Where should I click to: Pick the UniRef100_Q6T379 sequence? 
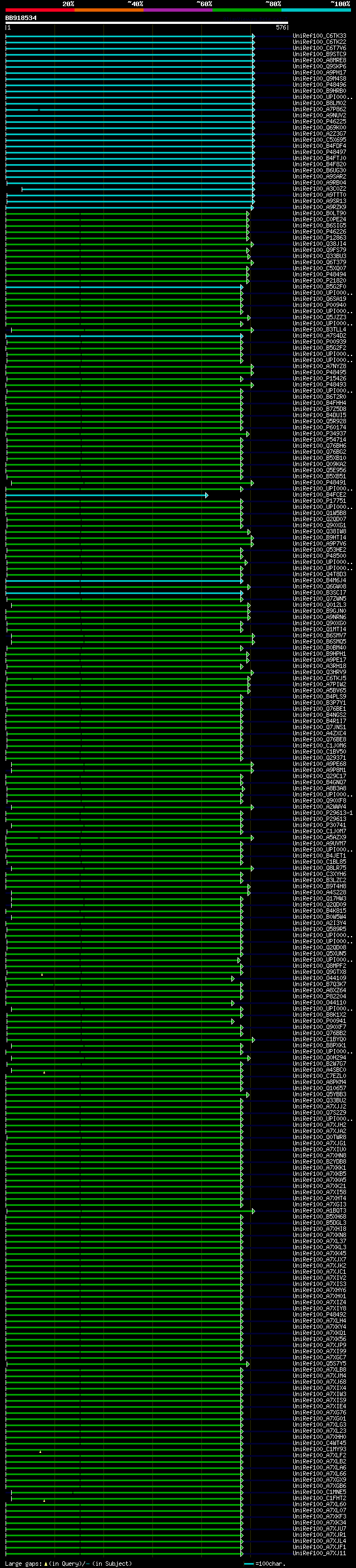(x=319, y=263)
